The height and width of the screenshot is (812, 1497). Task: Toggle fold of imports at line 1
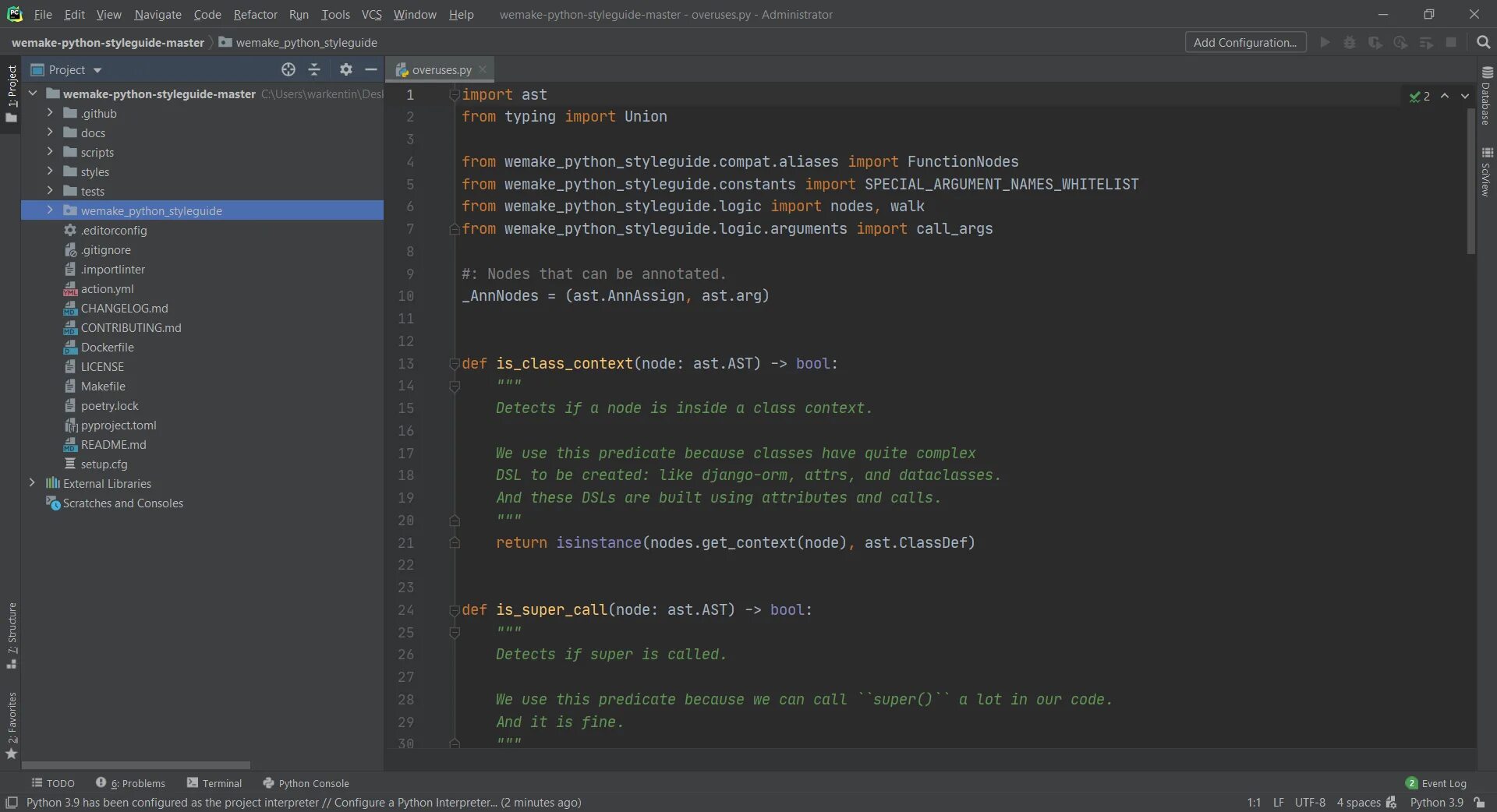pyautogui.click(x=455, y=94)
